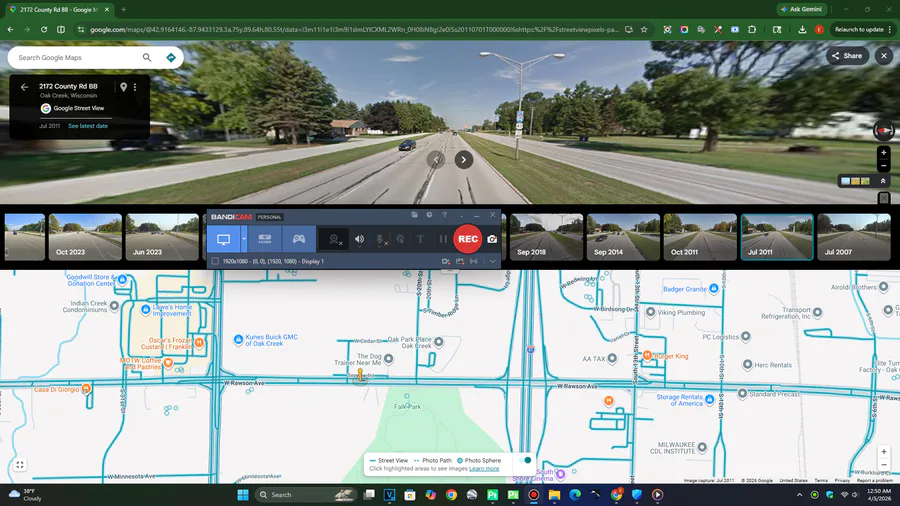Tick the Bandicam recording area checkbox
The width and height of the screenshot is (900, 506).
215,261
